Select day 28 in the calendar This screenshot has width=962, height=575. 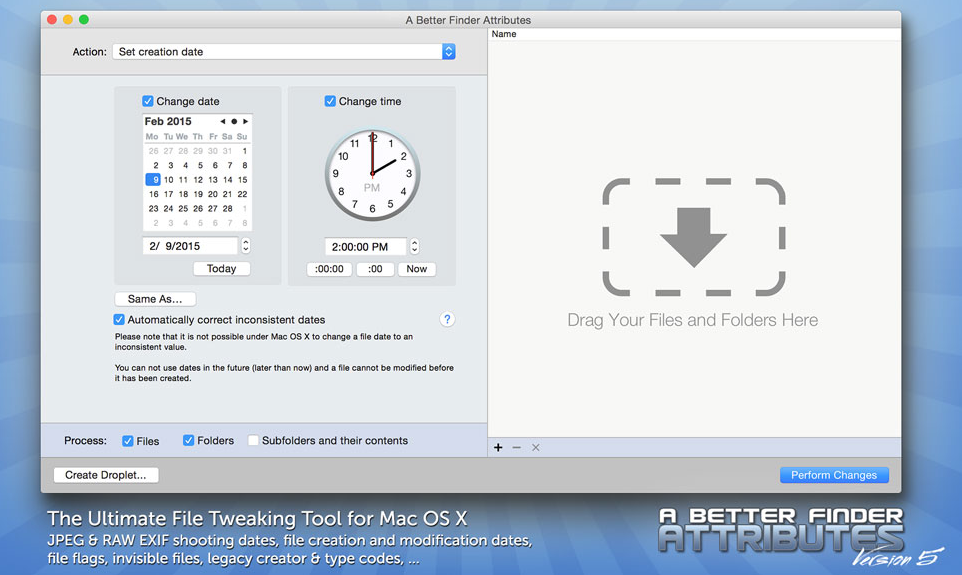[228, 209]
